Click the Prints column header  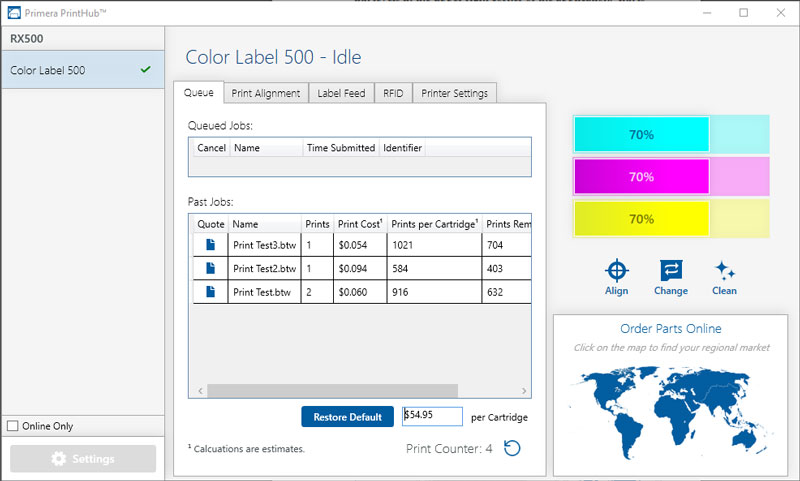(317, 224)
